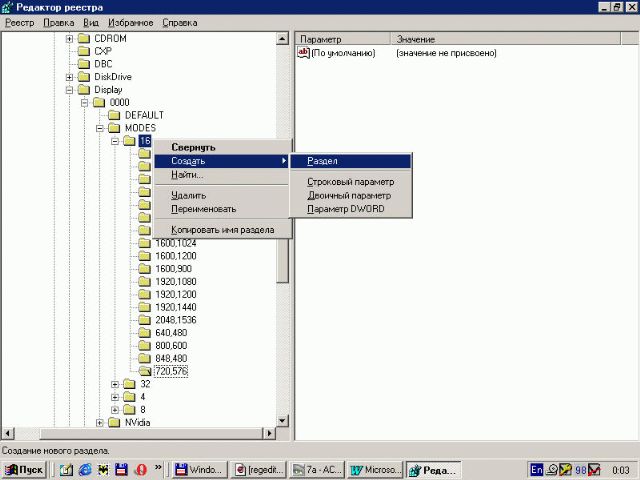Click the 1600,1024 folder icon
This screenshot has height=480, width=640.
144,243
